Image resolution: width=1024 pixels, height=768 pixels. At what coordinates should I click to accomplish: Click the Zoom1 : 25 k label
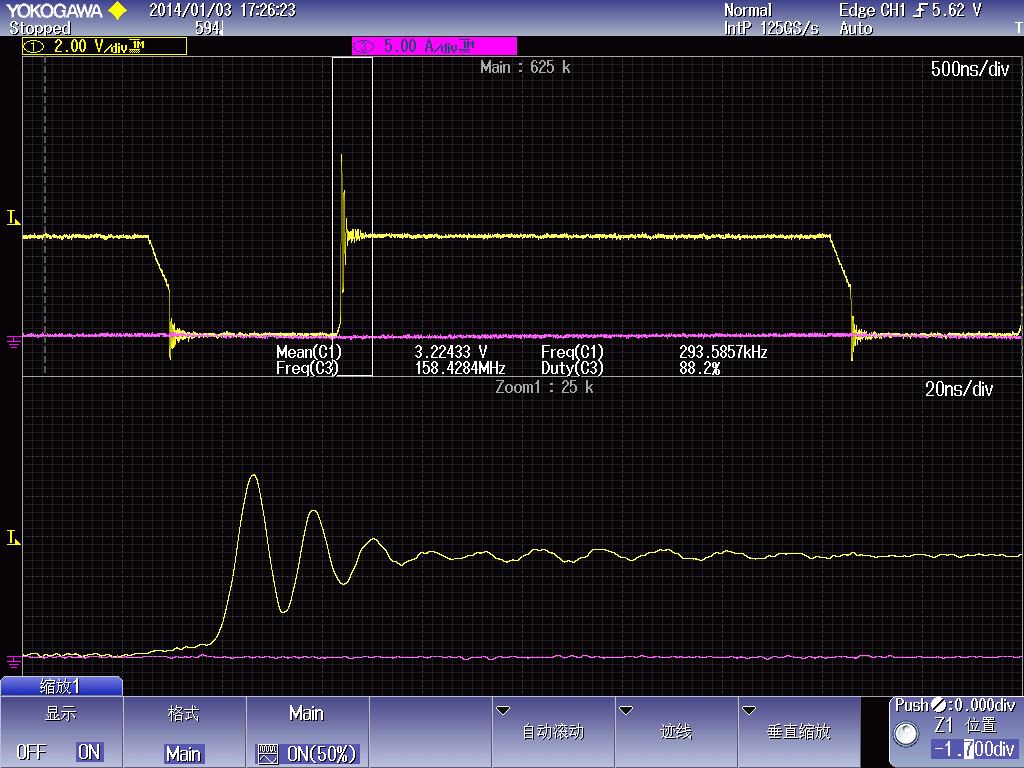click(x=544, y=387)
